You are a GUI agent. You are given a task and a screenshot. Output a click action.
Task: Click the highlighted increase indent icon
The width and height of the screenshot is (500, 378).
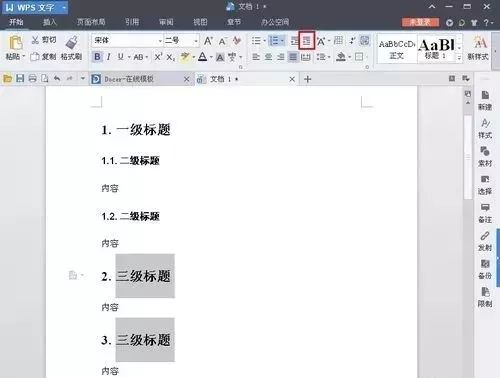pos(306,41)
